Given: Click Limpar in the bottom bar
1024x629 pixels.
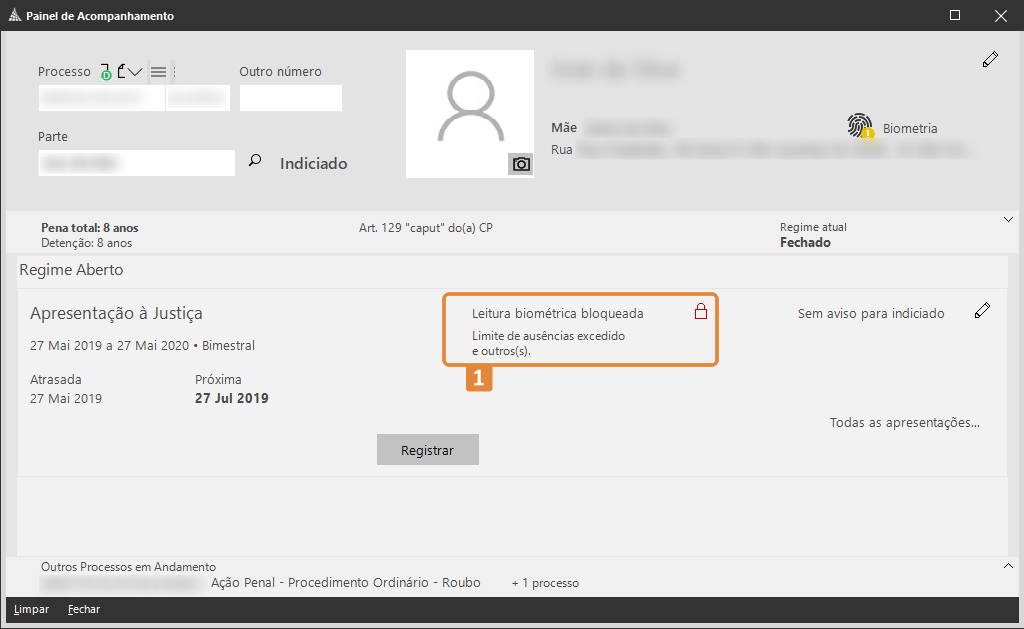Looking at the screenshot, I should click(x=31, y=609).
